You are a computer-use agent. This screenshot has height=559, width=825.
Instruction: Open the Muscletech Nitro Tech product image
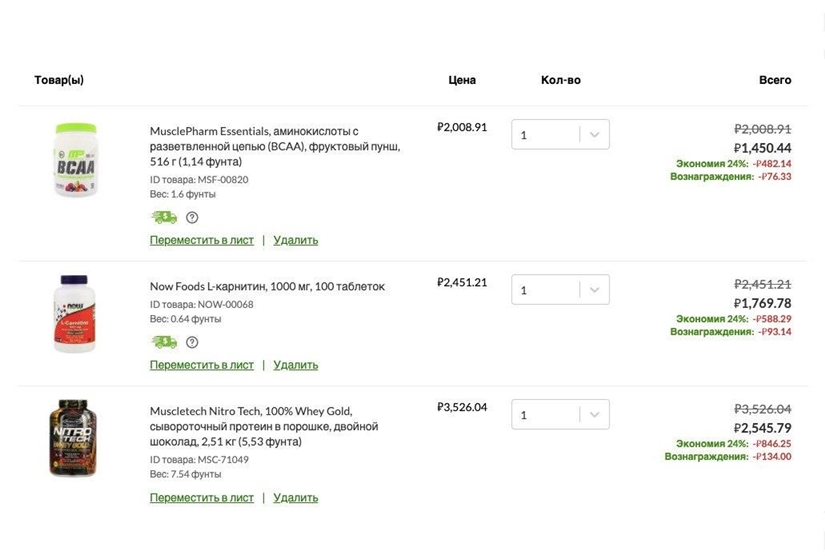click(x=73, y=438)
